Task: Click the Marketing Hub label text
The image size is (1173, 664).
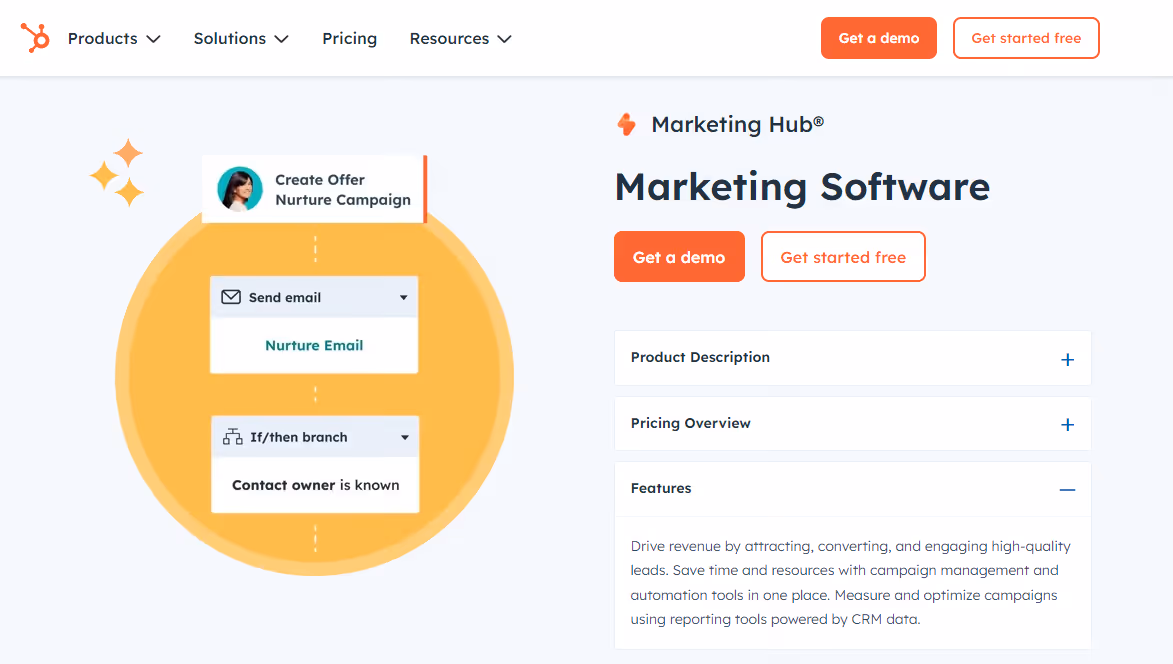Action: (x=738, y=124)
